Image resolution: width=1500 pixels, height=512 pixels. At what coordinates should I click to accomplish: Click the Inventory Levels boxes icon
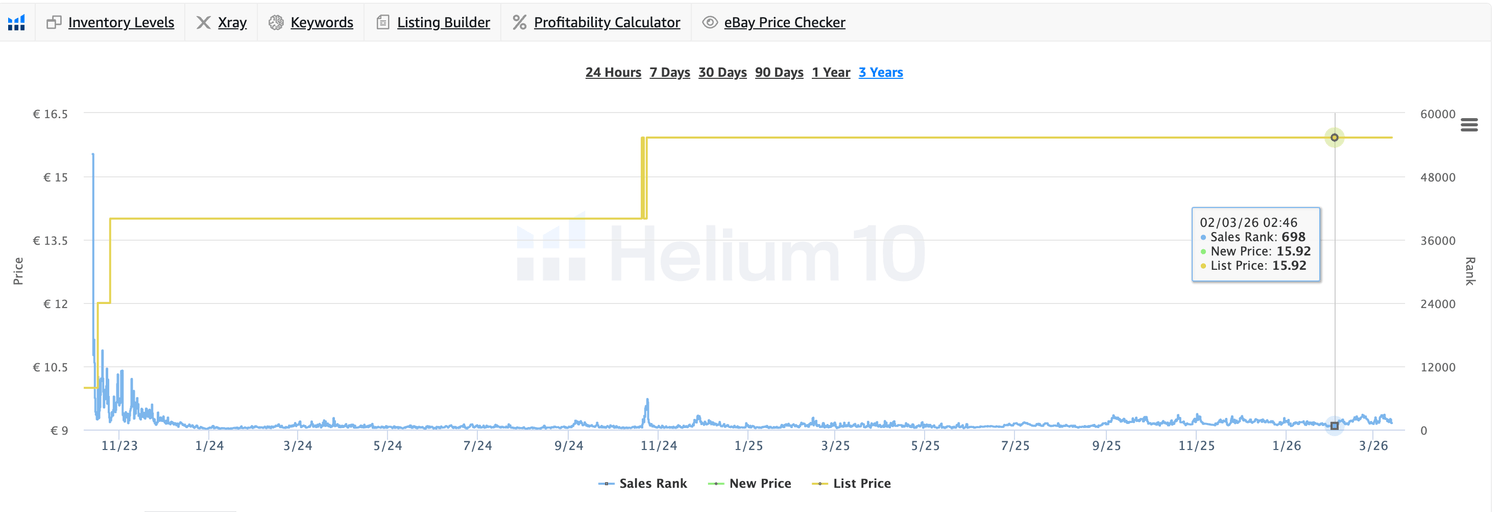[54, 22]
